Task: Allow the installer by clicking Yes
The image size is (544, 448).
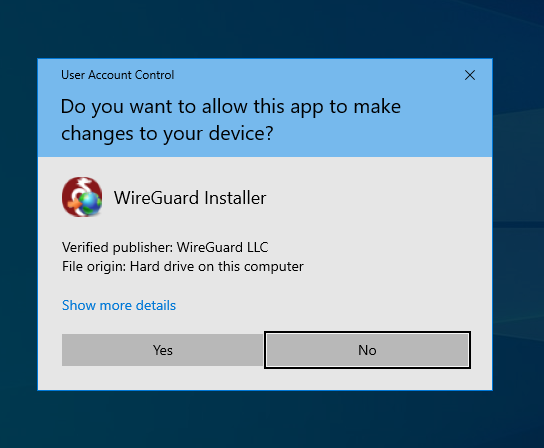Action: 162,350
